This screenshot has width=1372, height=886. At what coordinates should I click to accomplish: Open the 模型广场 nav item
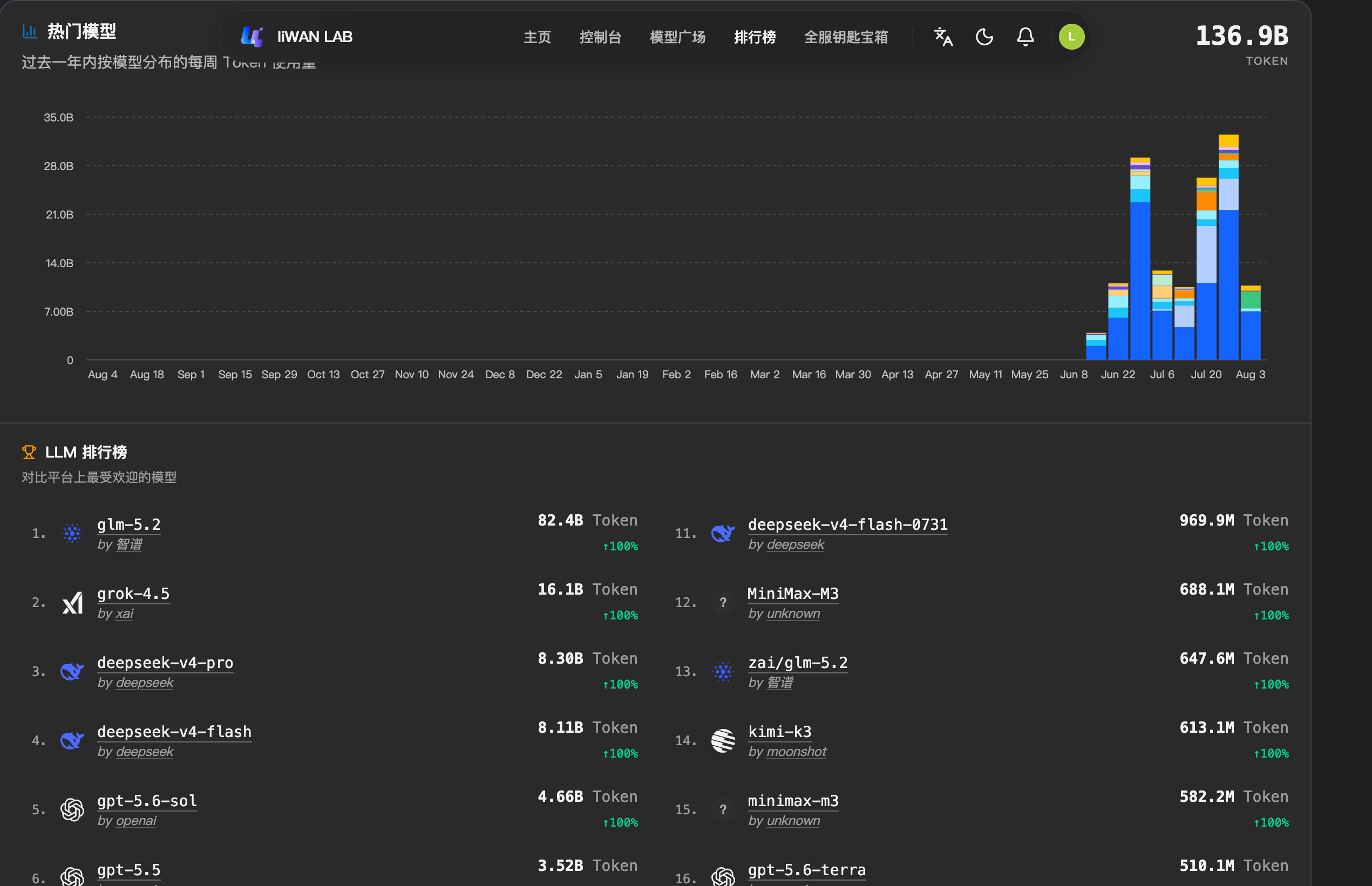coord(677,37)
